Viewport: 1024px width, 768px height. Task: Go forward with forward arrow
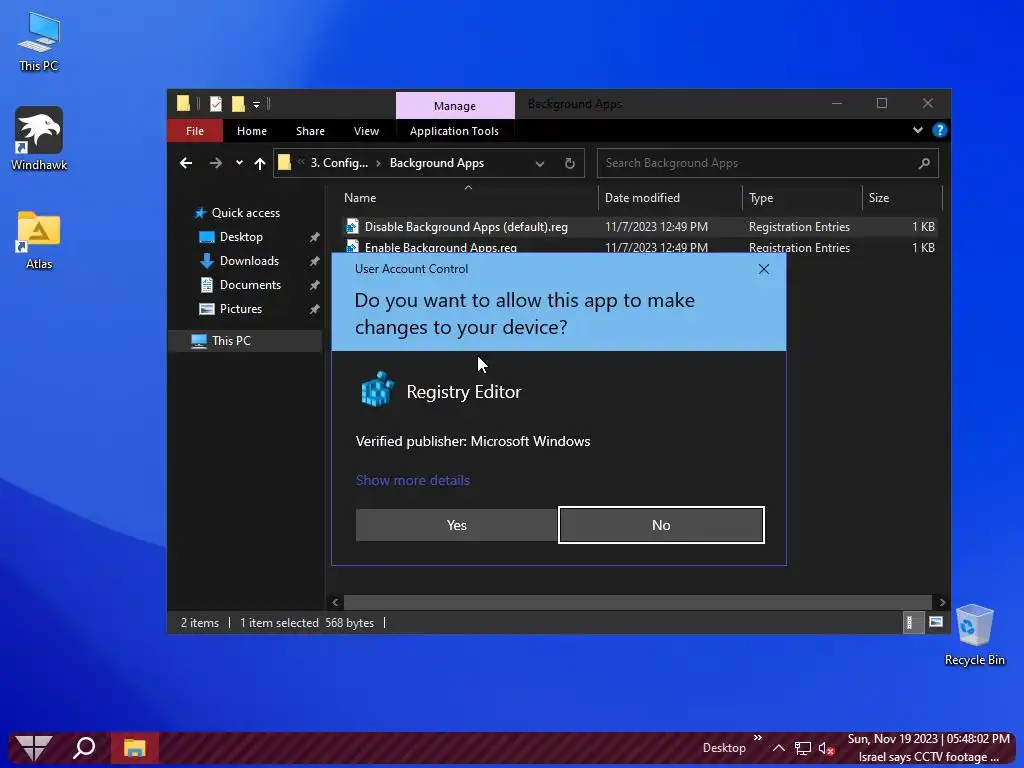tap(216, 163)
